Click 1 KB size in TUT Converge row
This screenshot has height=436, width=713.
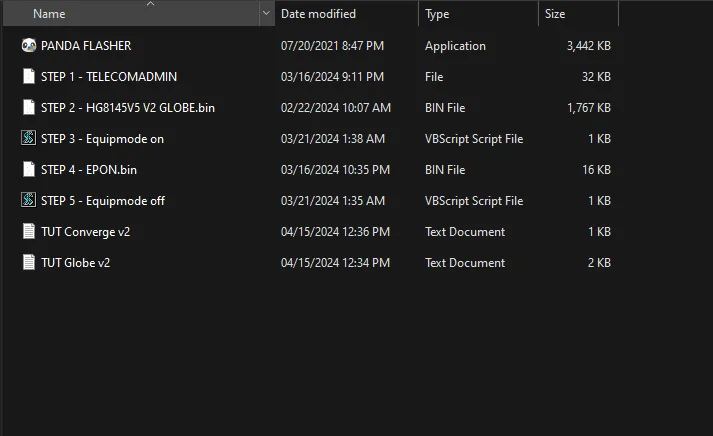click(x=599, y=232)
